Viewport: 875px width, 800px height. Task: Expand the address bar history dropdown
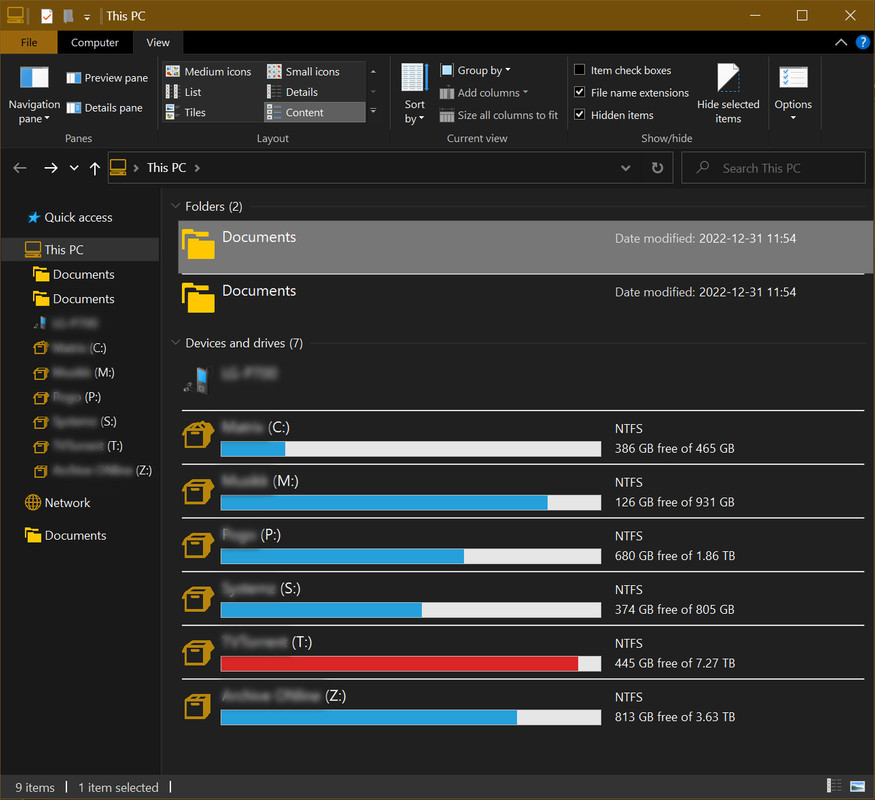pos(626,168)
